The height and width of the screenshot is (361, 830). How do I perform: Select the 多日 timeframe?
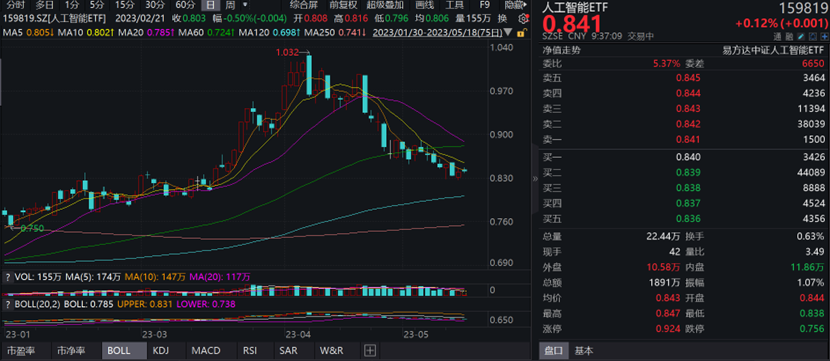(x=44, y=5)
